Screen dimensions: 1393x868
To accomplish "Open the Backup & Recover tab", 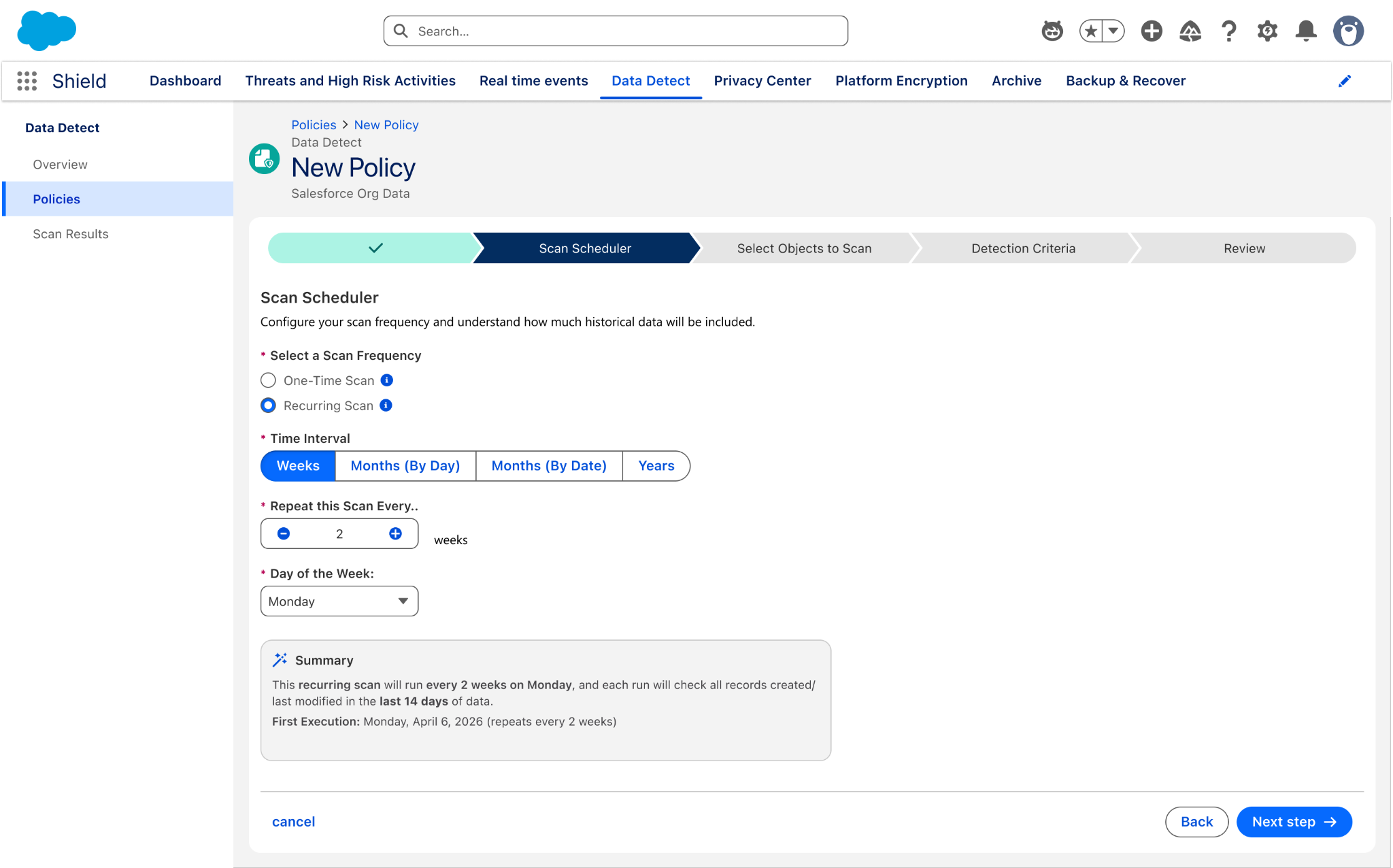I will coord(1126,81).
